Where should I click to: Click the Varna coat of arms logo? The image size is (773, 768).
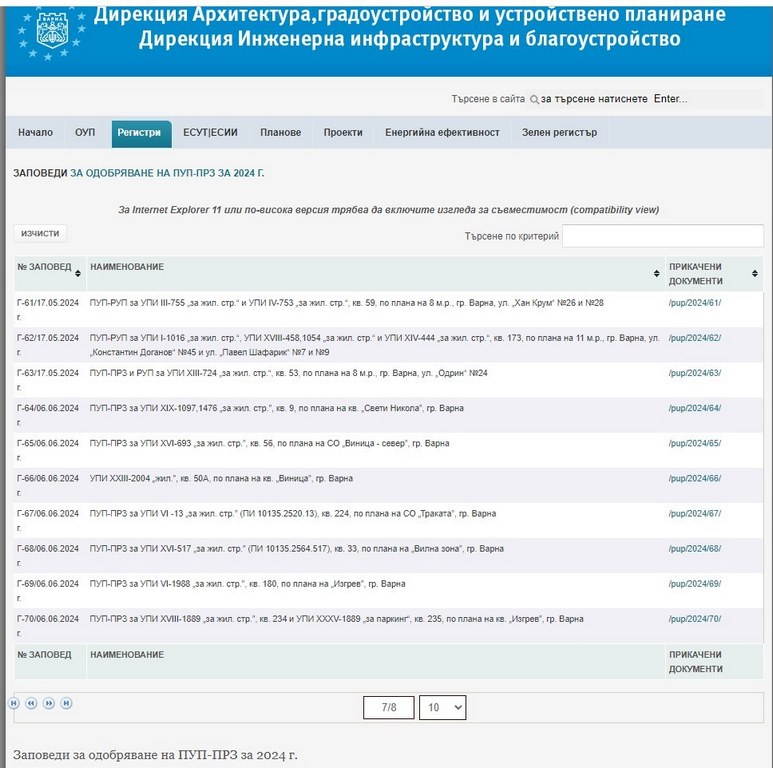(x=50, y=31)
